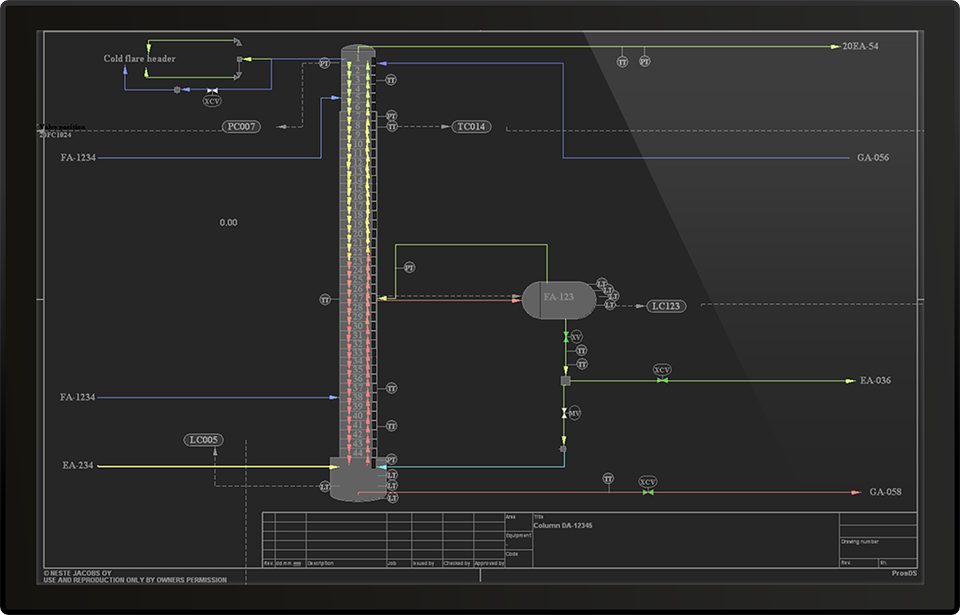Select the XV valve under vessel FA-123
960x615 pixels.
(x=566, y=337)
